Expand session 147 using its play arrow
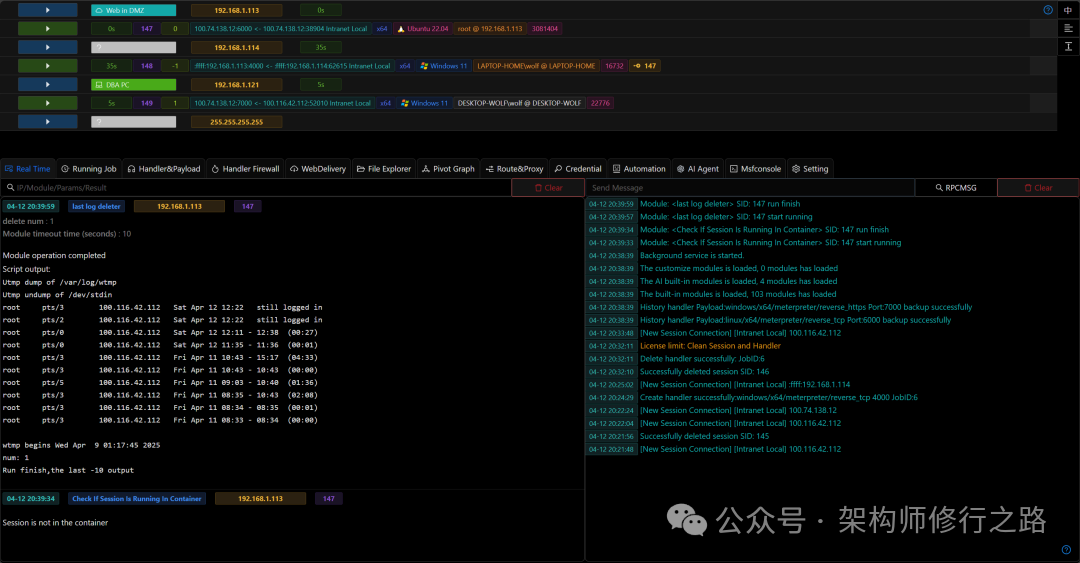The image size is (1080, 563). pos(47,29)
